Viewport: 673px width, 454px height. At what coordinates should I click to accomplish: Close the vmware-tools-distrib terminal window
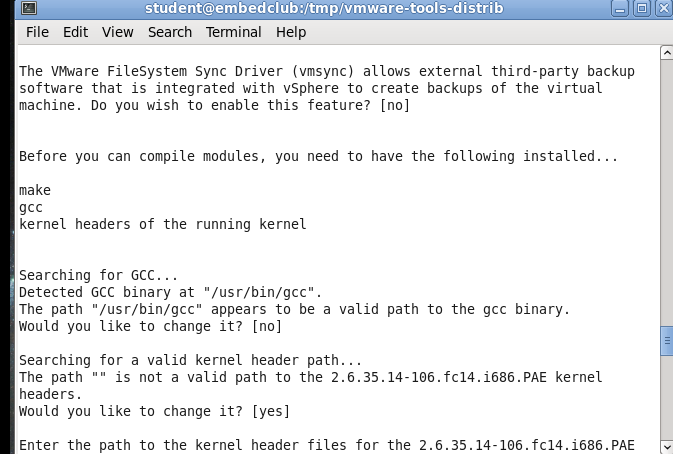click(x=664, y=9)
